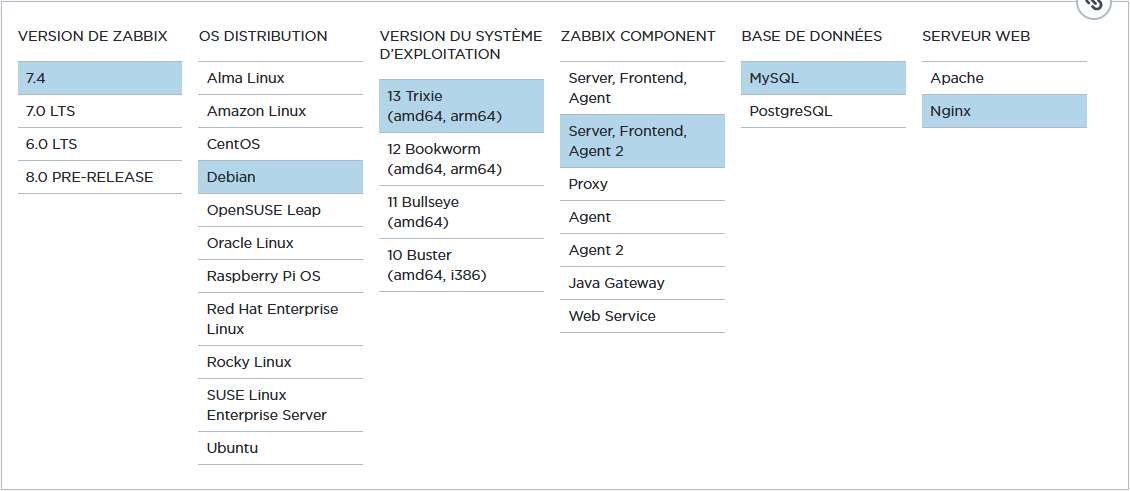This screenshot has width=1130, height=491.
Task: Choose Apache as web server
Action: click(x=1004, y=78)
